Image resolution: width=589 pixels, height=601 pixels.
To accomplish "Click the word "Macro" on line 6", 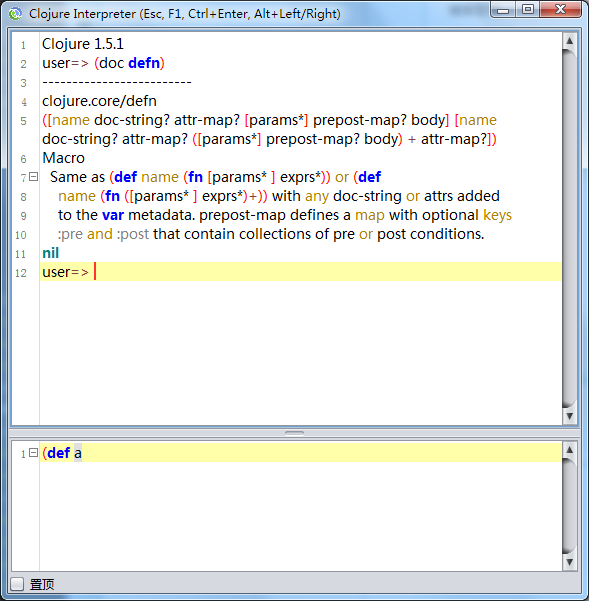I will pos(63,158).
